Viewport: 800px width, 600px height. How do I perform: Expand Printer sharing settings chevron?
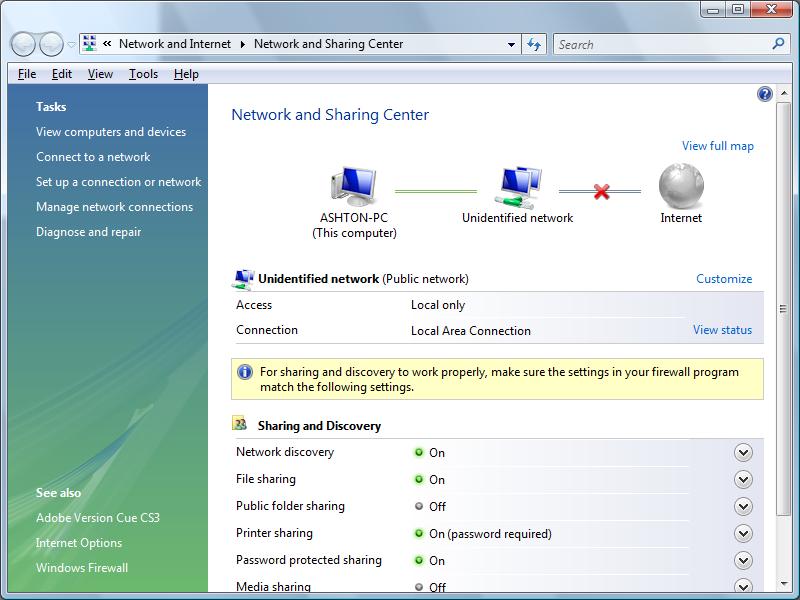[743, 534]
